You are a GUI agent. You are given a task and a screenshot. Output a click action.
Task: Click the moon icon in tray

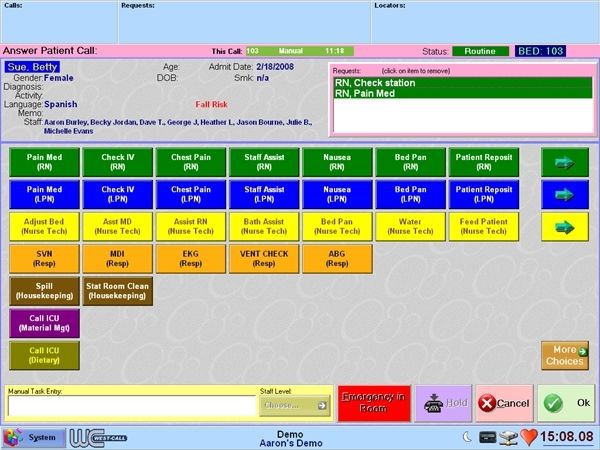click(x=467, y=437)
